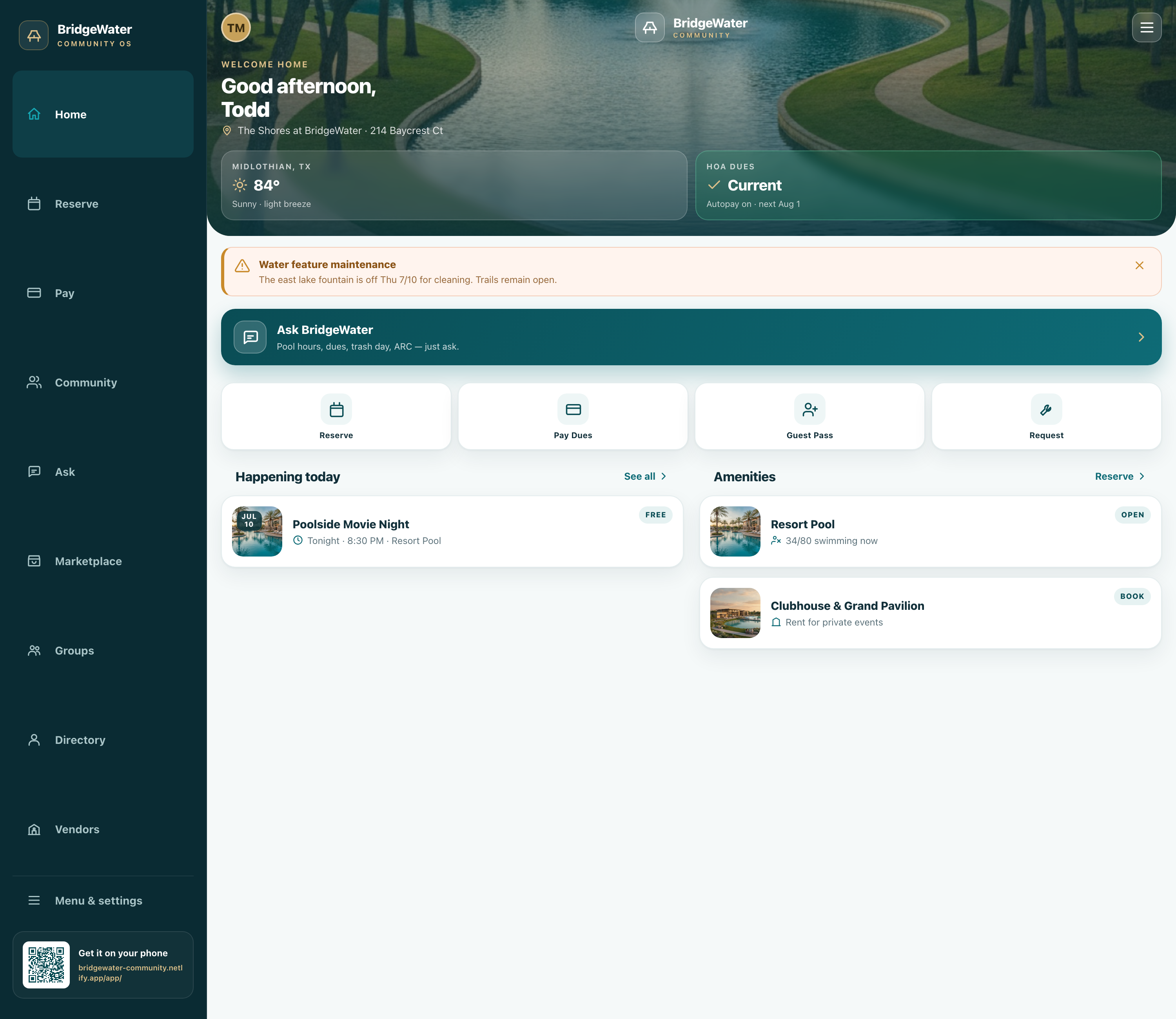Screen dimensions: 1176x1019
Task: Open Directory from sidebar
Action: (103, 739)
